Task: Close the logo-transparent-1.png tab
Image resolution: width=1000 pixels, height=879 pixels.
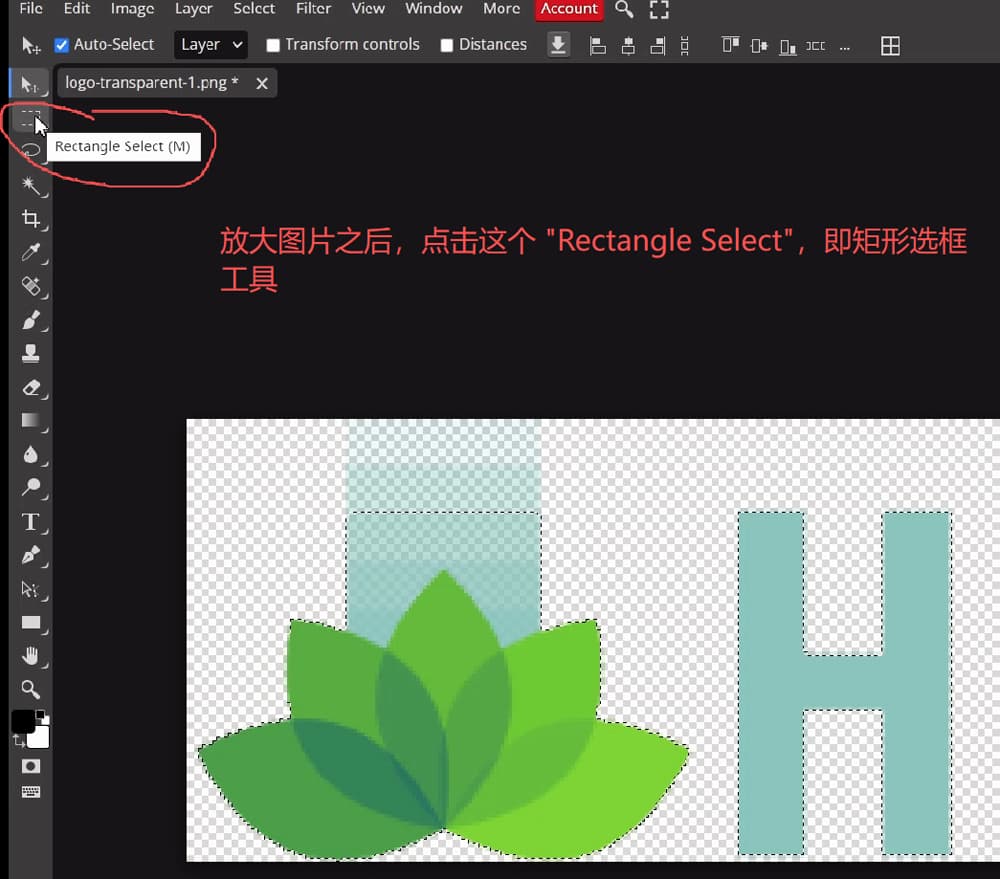Action: (x=261, y=83)
